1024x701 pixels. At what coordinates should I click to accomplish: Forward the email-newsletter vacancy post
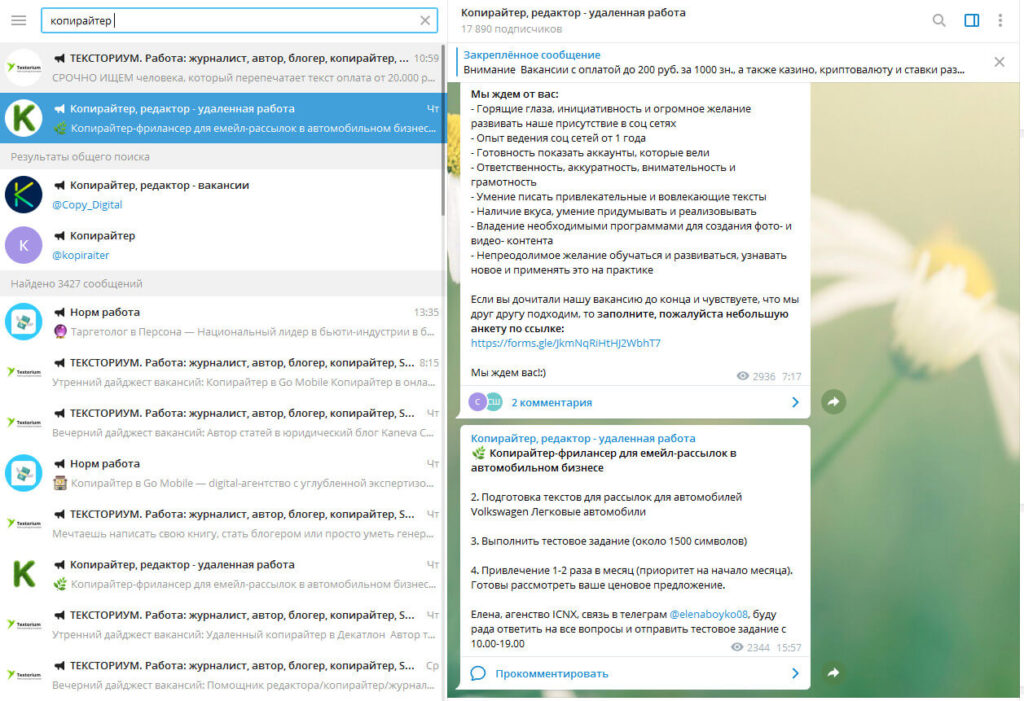833,673
